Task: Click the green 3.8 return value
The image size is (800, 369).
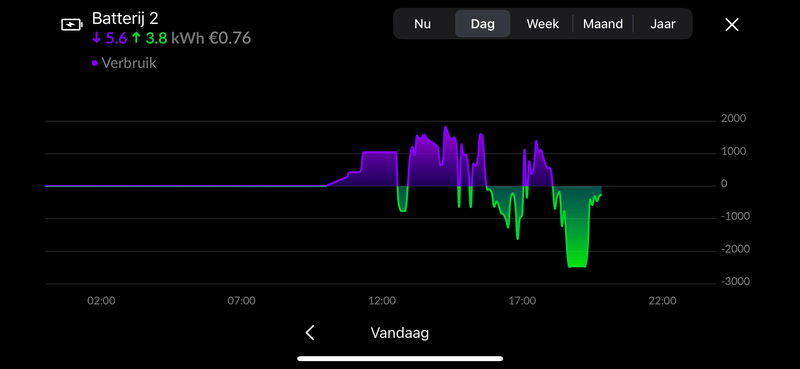Action: (x=149, y=38)
